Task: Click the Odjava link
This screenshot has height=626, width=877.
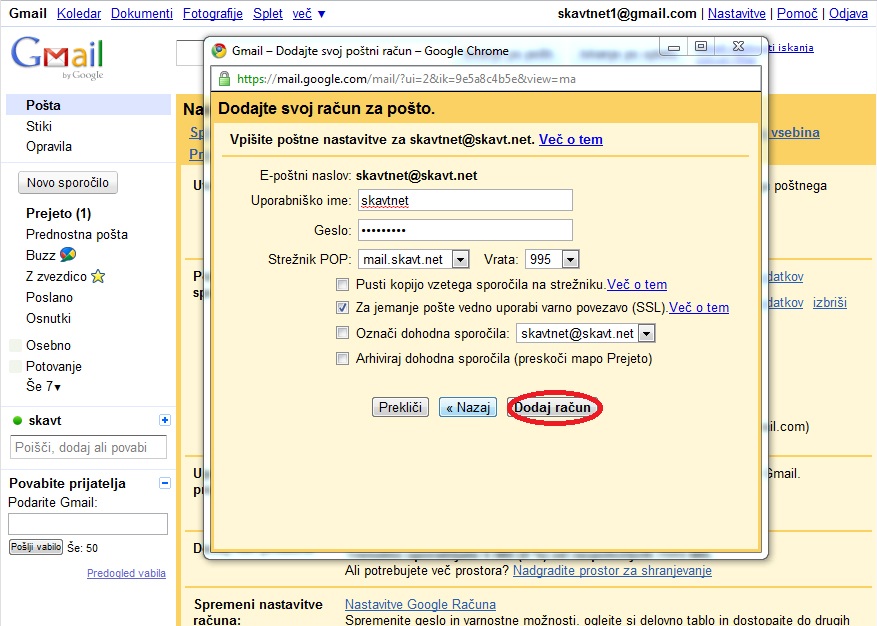Action: click(x=848, y=13)
